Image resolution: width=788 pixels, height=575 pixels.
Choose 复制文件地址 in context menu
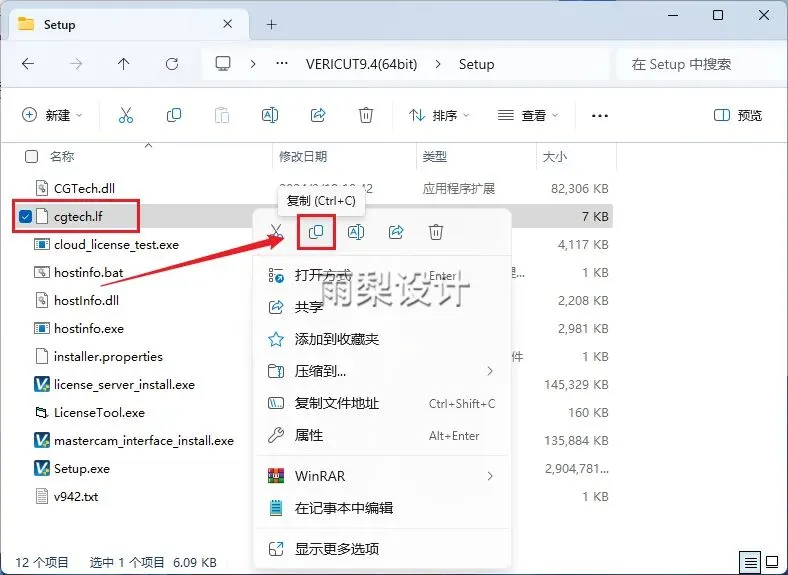click(382, 404)
